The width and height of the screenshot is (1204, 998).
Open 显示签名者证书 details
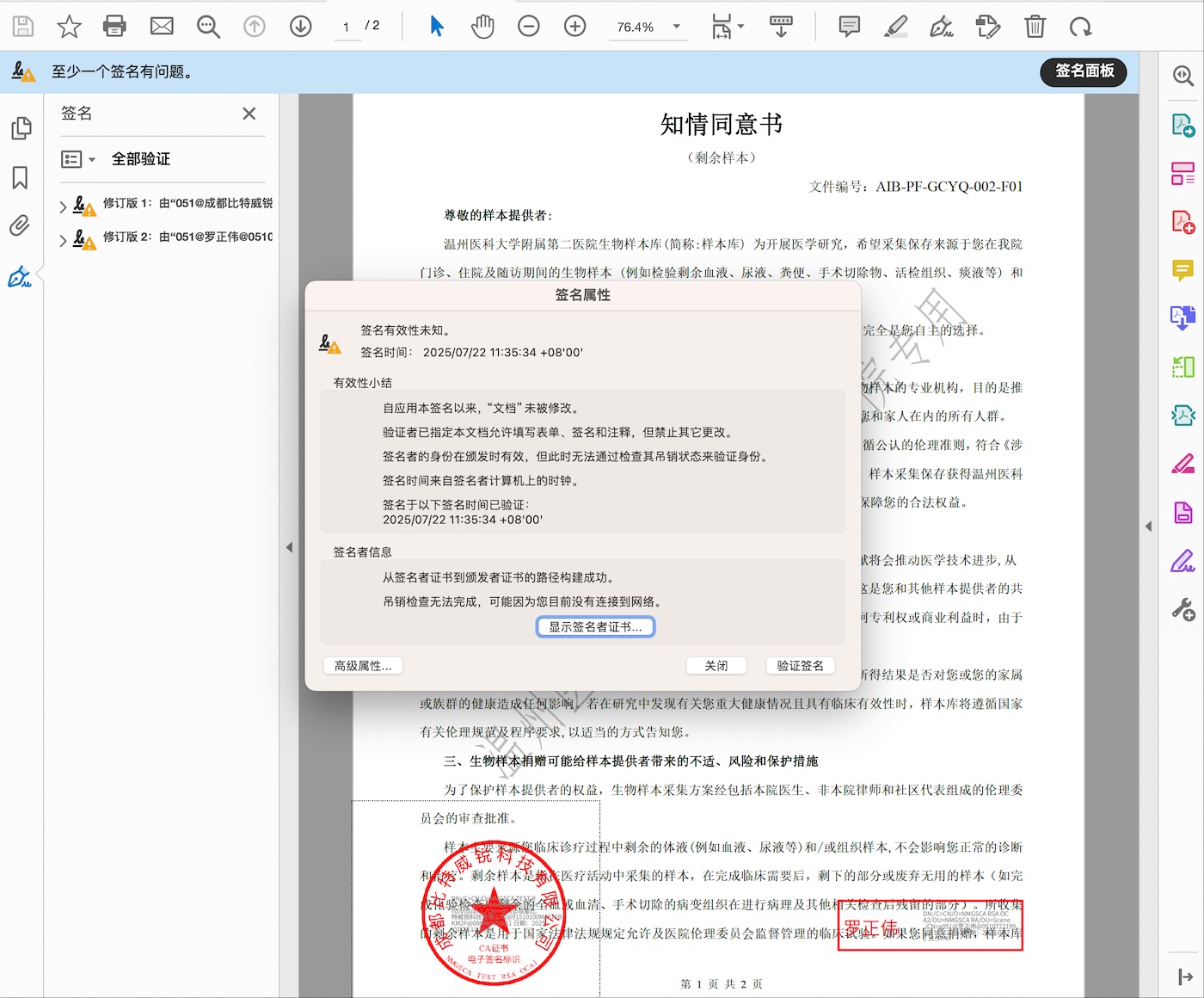595,626
